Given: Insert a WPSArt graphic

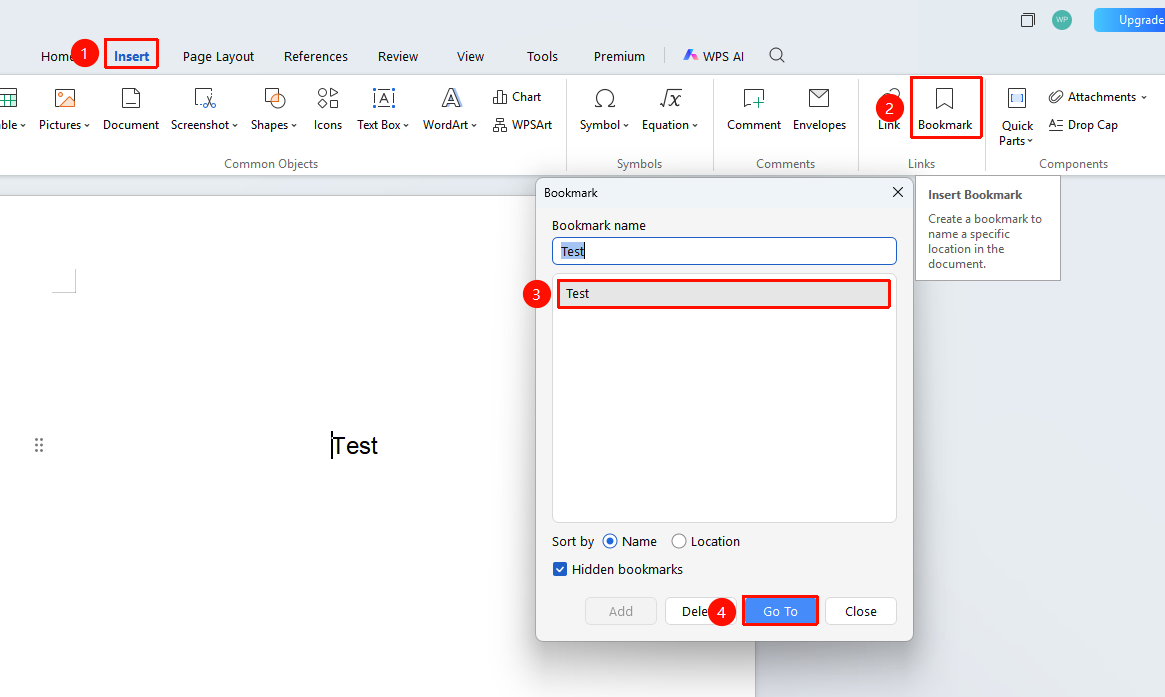Looking at the screenshot, I should tap(522, 125).
